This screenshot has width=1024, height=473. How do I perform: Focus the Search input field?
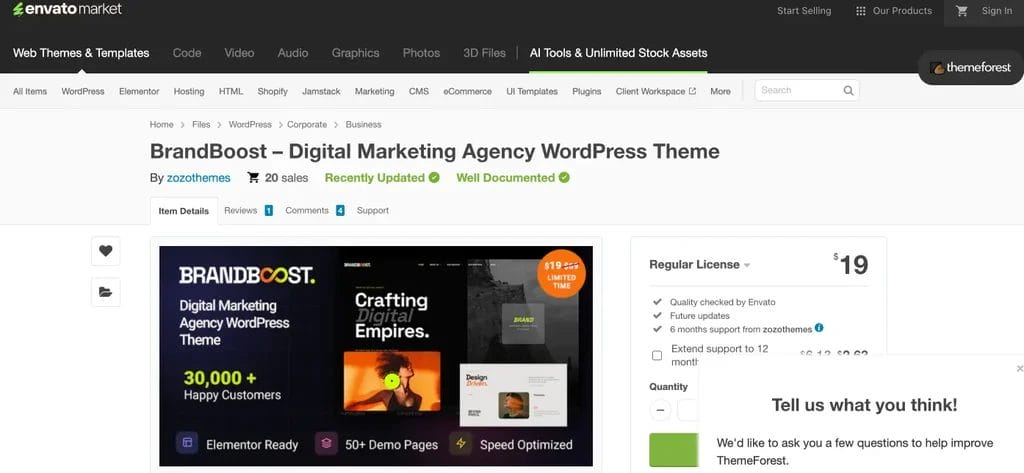pyautogui.click(x=798, y=91)
